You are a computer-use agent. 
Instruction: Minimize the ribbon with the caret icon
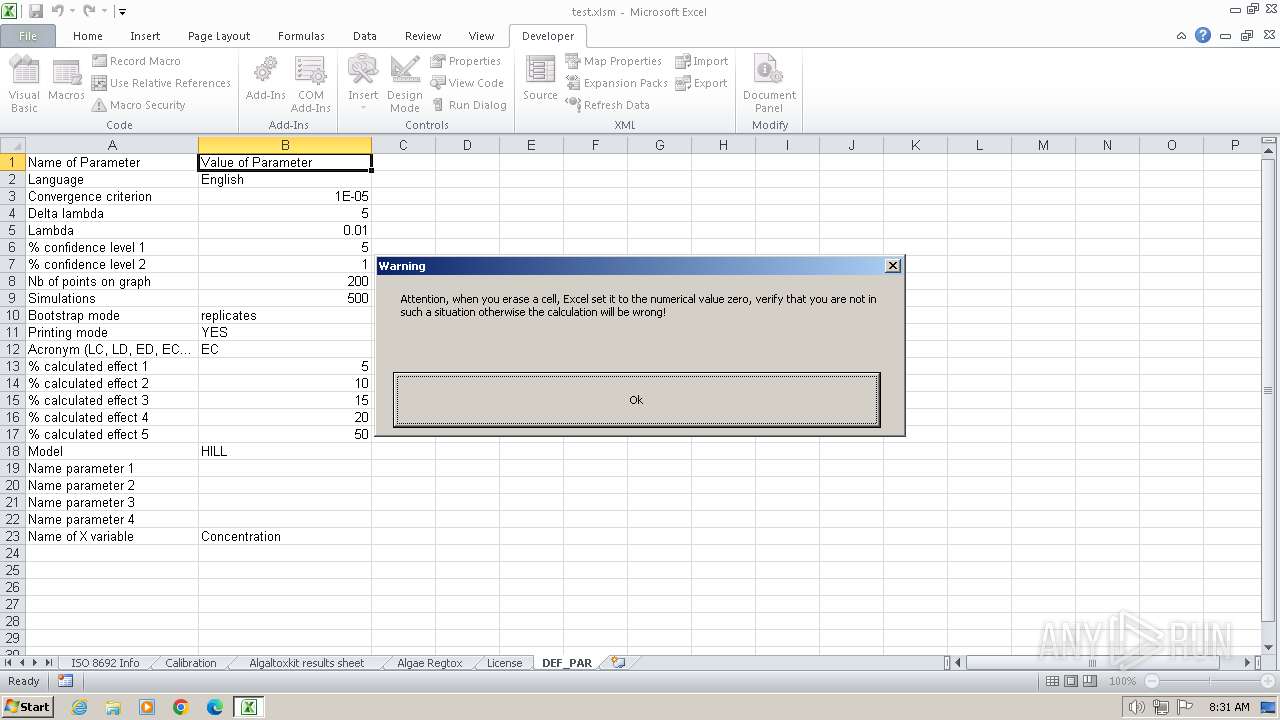pos(1181,36)
